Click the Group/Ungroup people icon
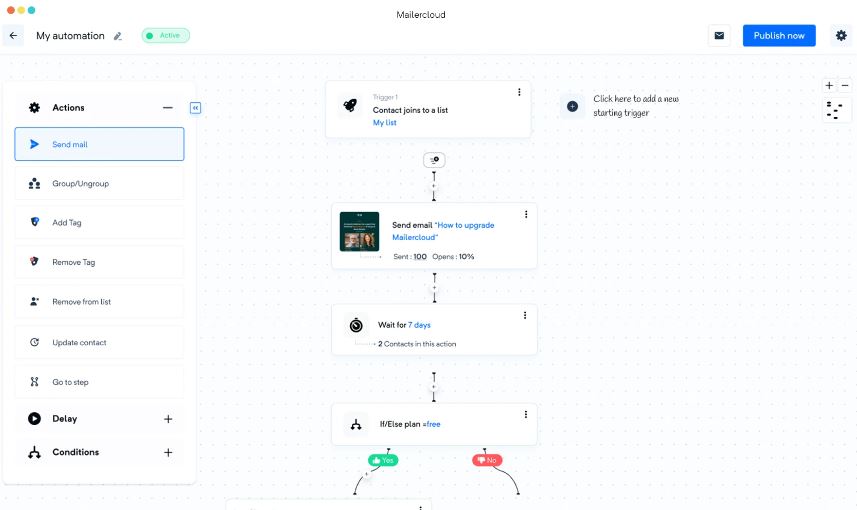 coord(34,184)
